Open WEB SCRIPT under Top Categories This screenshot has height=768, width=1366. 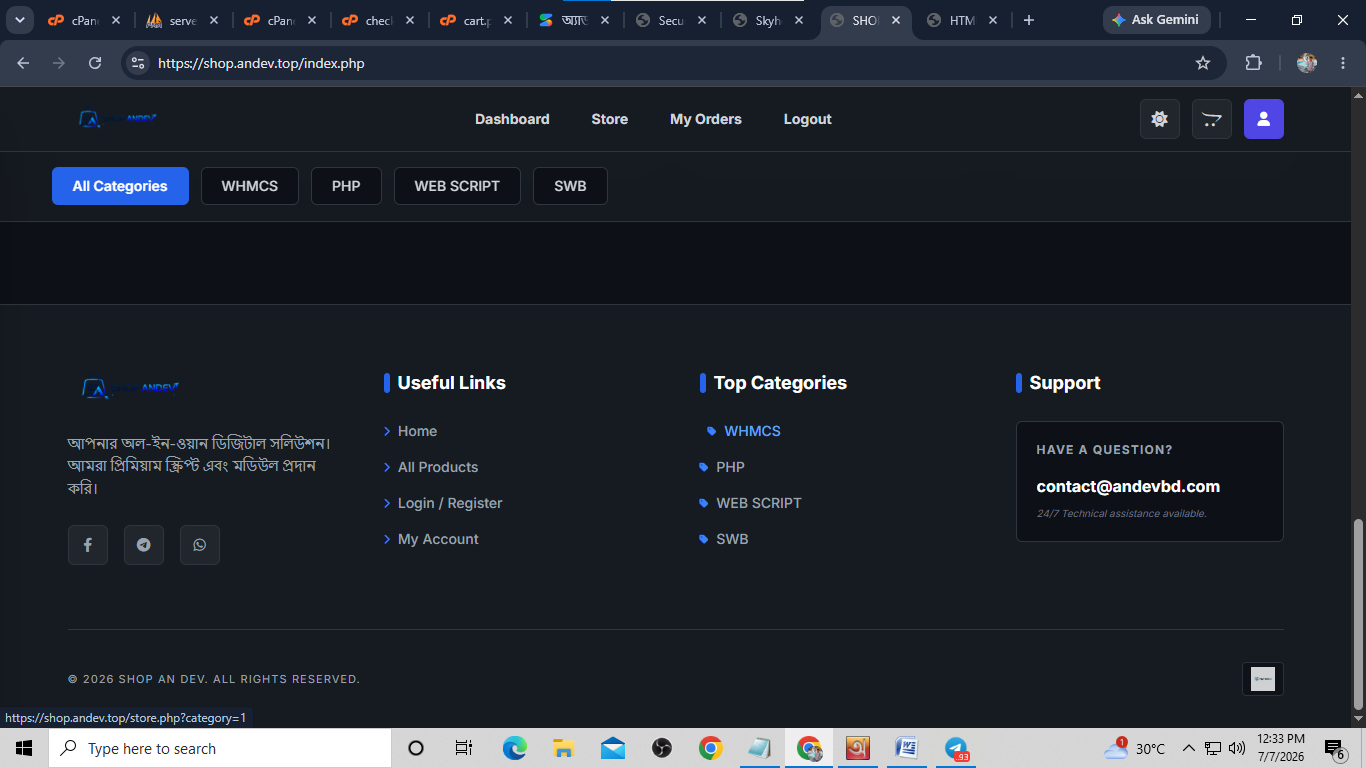(x=758, y=503)
